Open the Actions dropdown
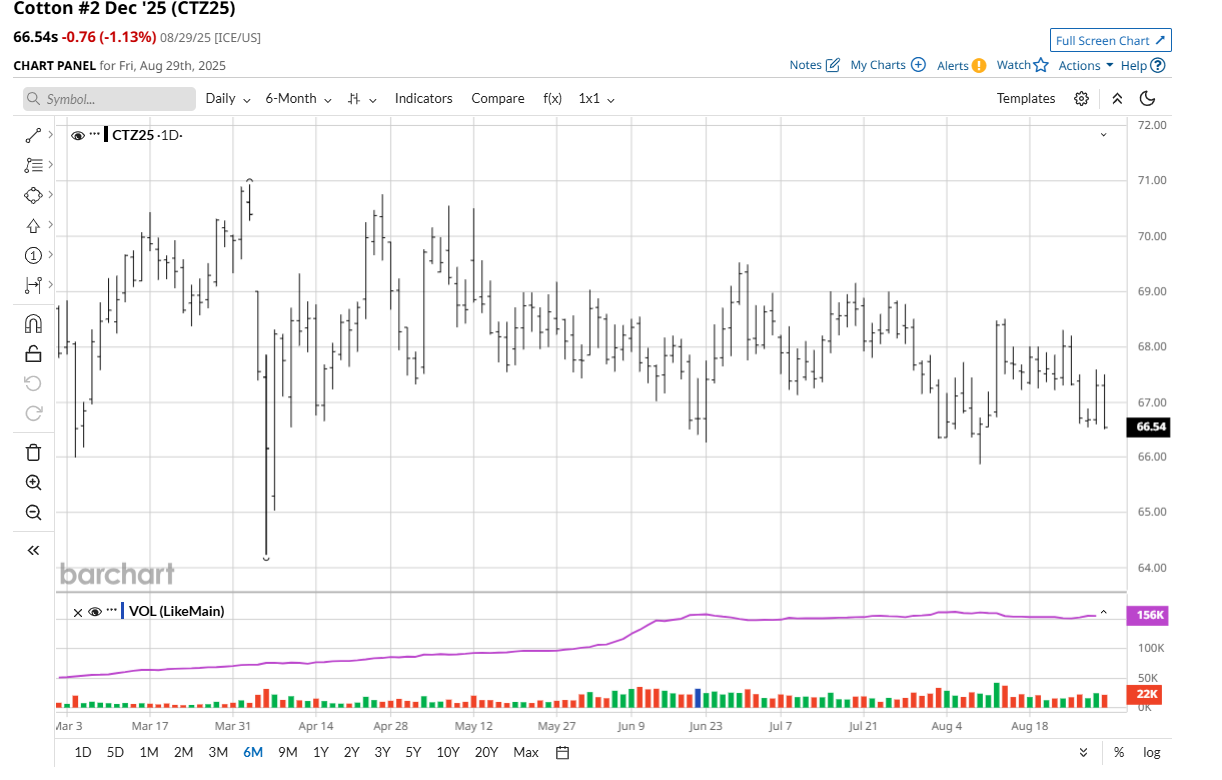1222x780 pixels. coord(1086,65)
